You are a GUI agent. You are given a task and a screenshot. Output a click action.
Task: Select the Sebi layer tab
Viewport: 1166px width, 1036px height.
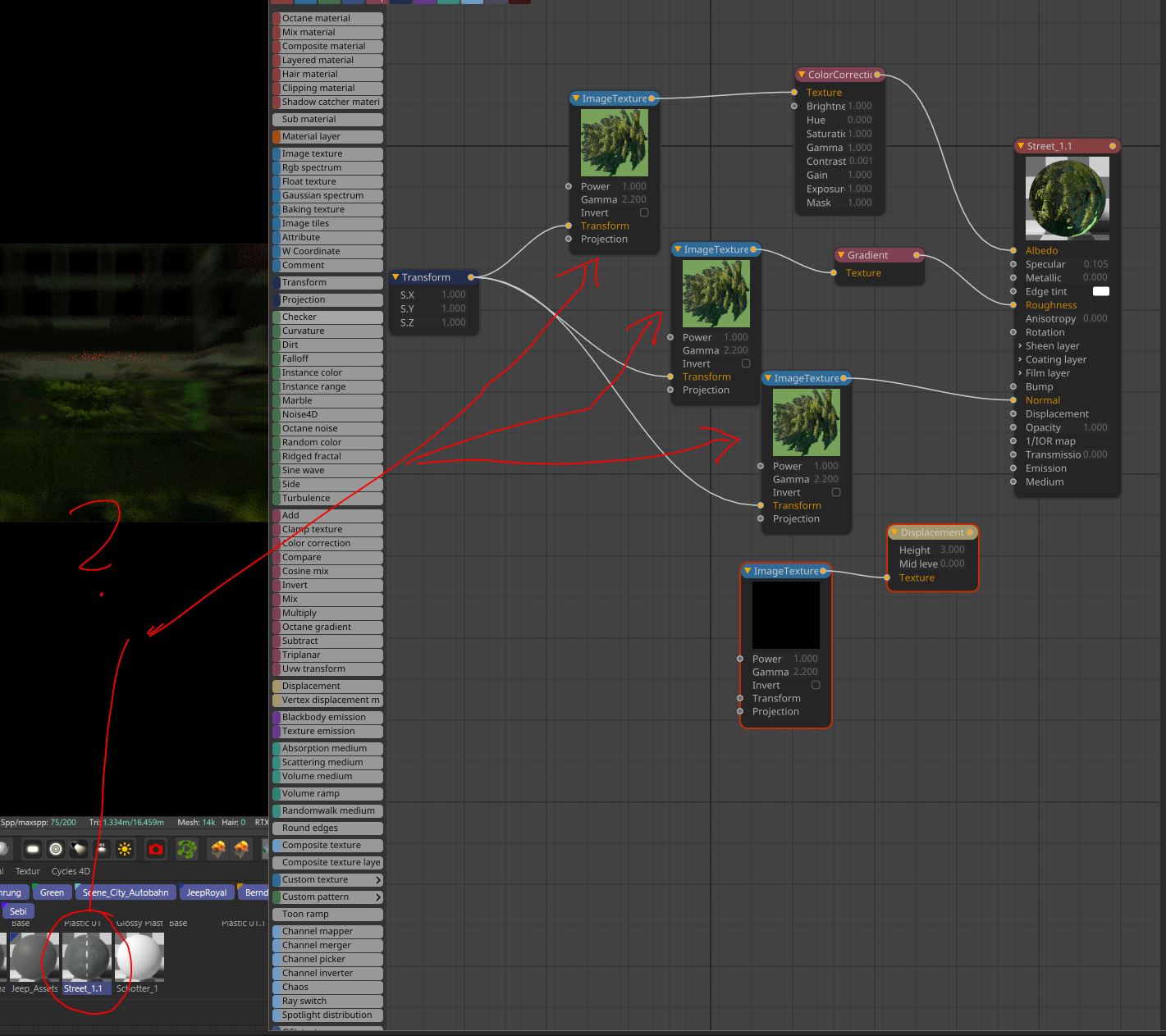(x=18, y=911)
